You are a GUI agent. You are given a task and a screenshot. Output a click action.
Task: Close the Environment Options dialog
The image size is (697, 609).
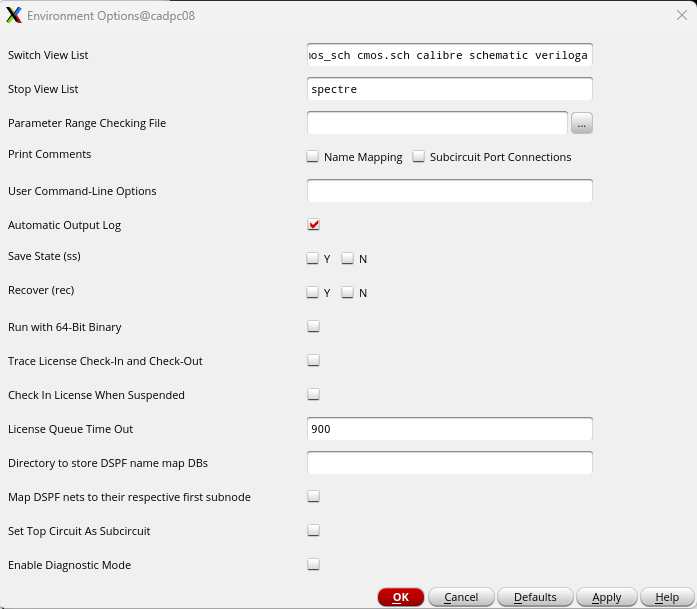(681, 16)
